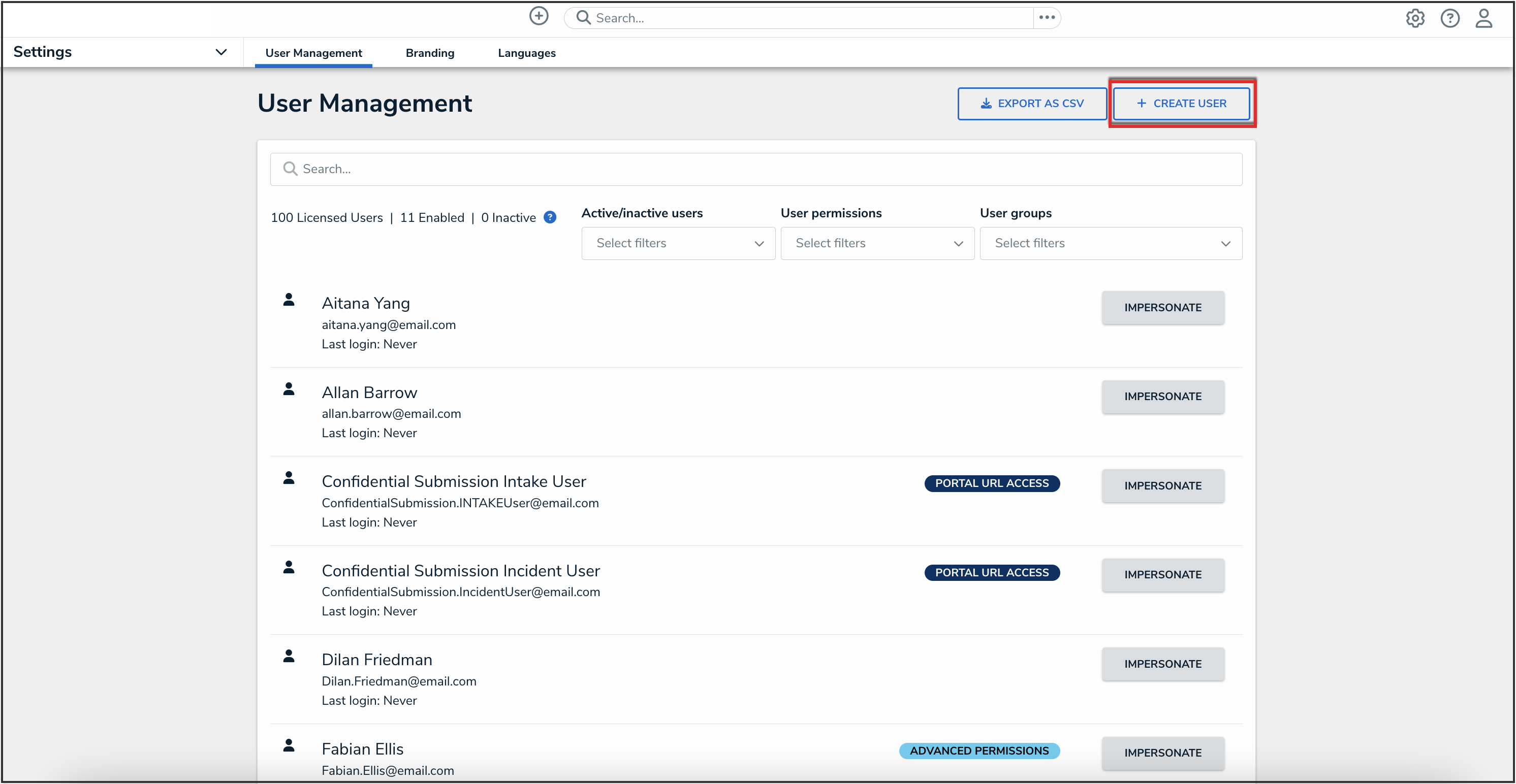Click Export as CSV button
Image resolution: width=1516 pixels, height=784 pixels.
tap(1032, 104)
